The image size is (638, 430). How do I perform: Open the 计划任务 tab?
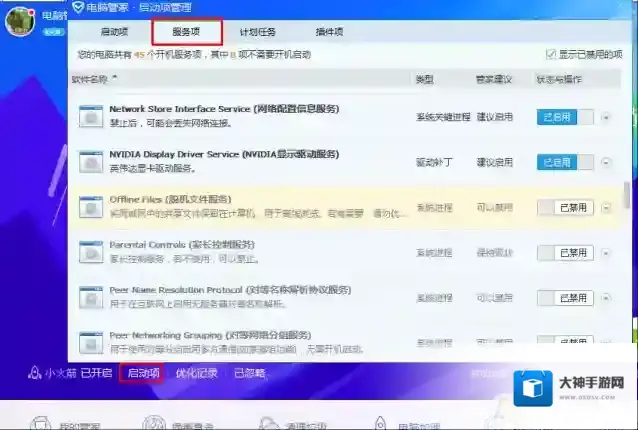click(258, 32)
